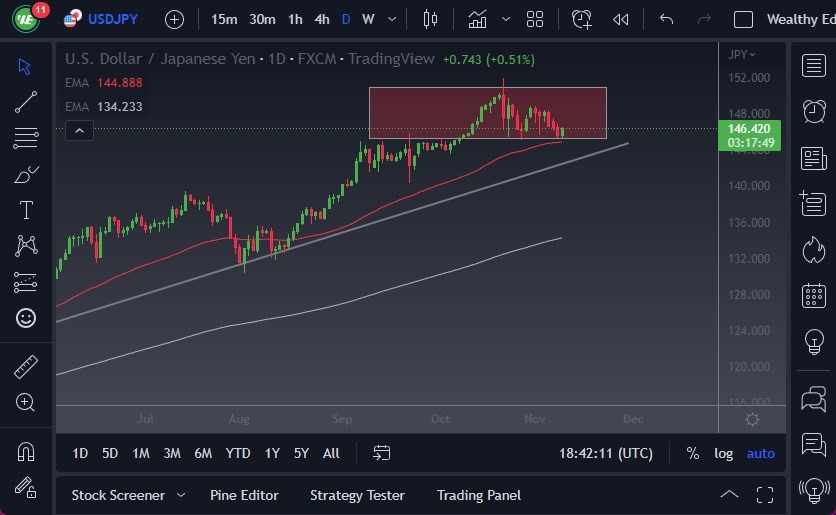
Task: Select the text annotation tool
Action: coord(26,210)
